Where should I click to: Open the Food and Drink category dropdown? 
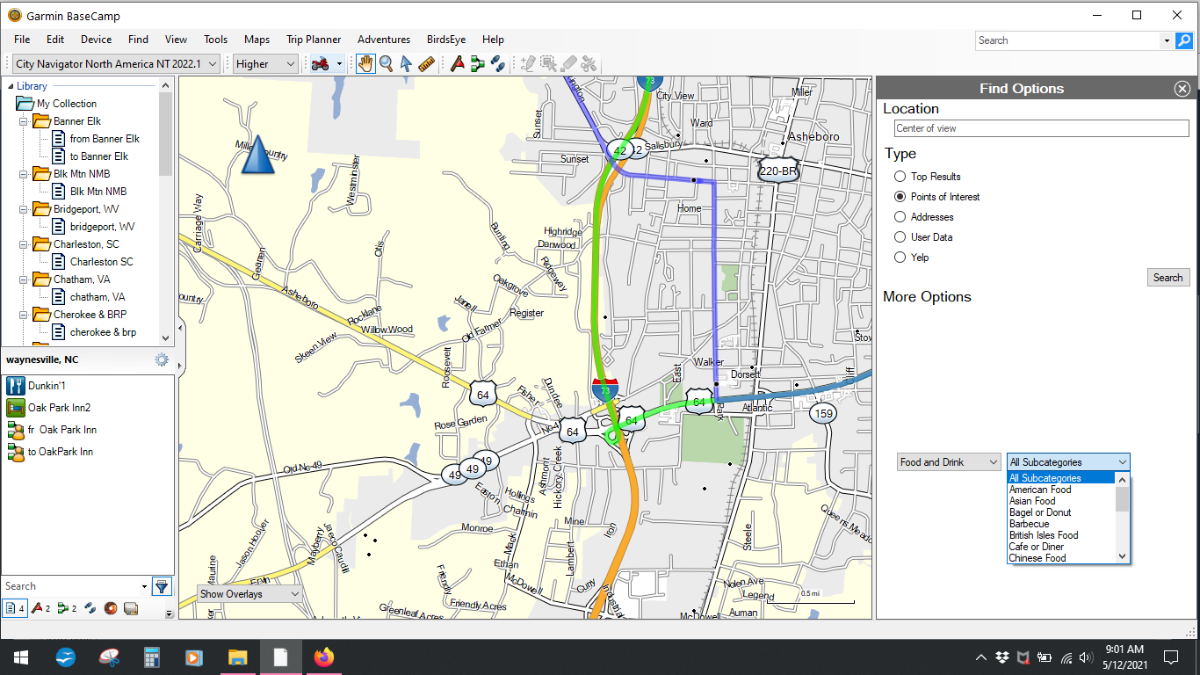click(949, 462)
